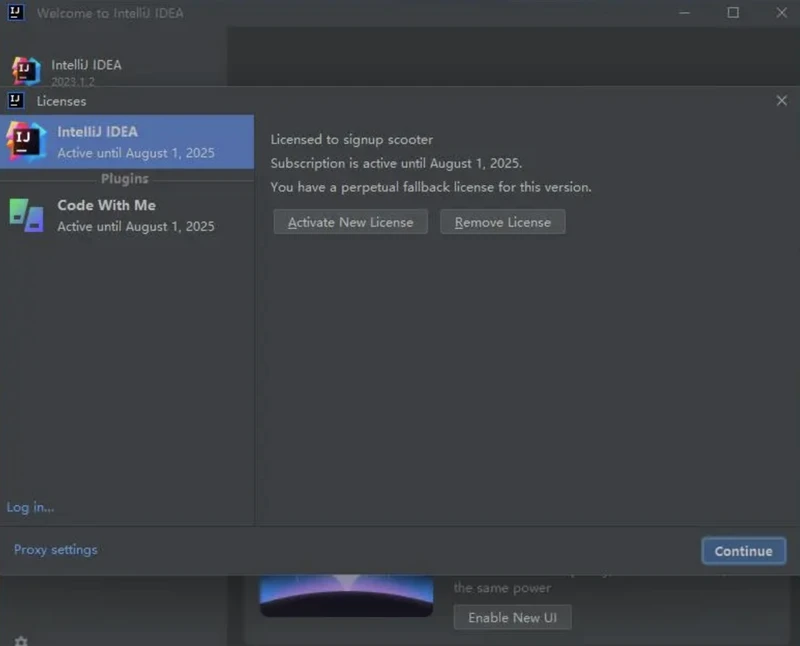Select Code With Me plugin entry
Image resolution: width=800 pixels, height=646 pixels.
(127, 215)
